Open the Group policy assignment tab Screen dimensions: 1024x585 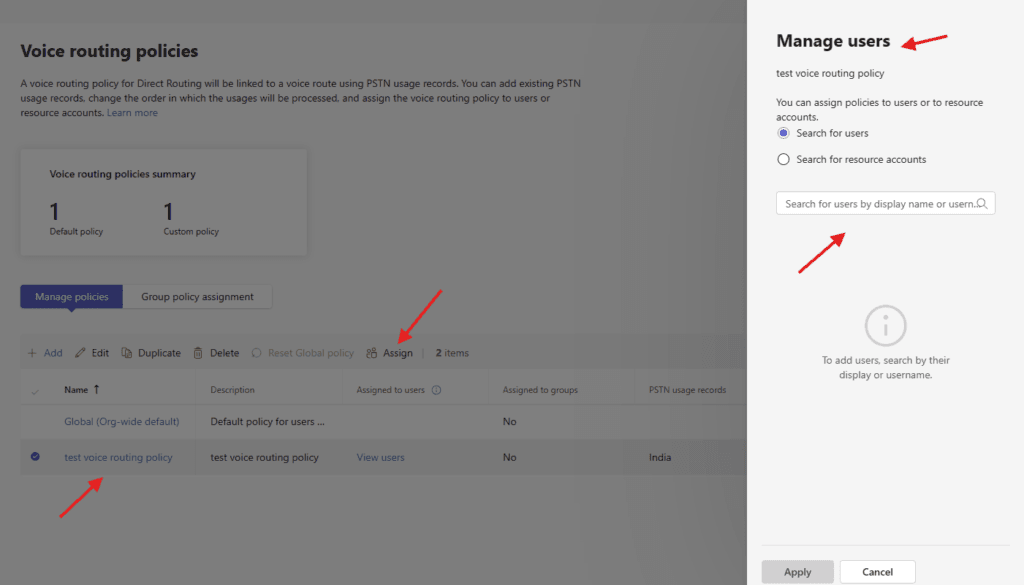[197, 297]
